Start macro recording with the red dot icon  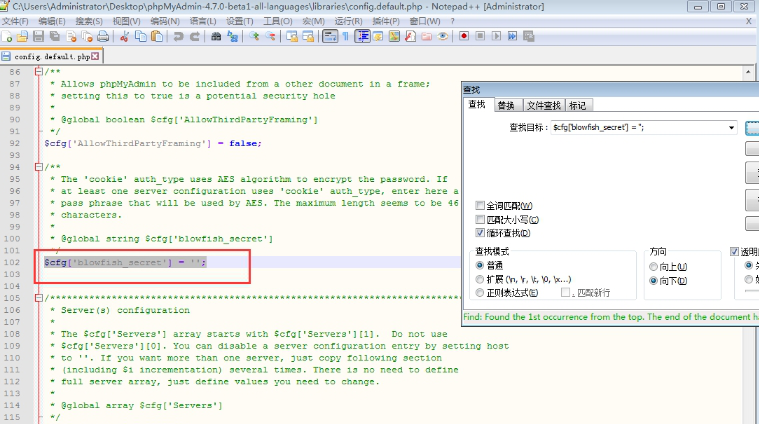click(x=464, y=36)
